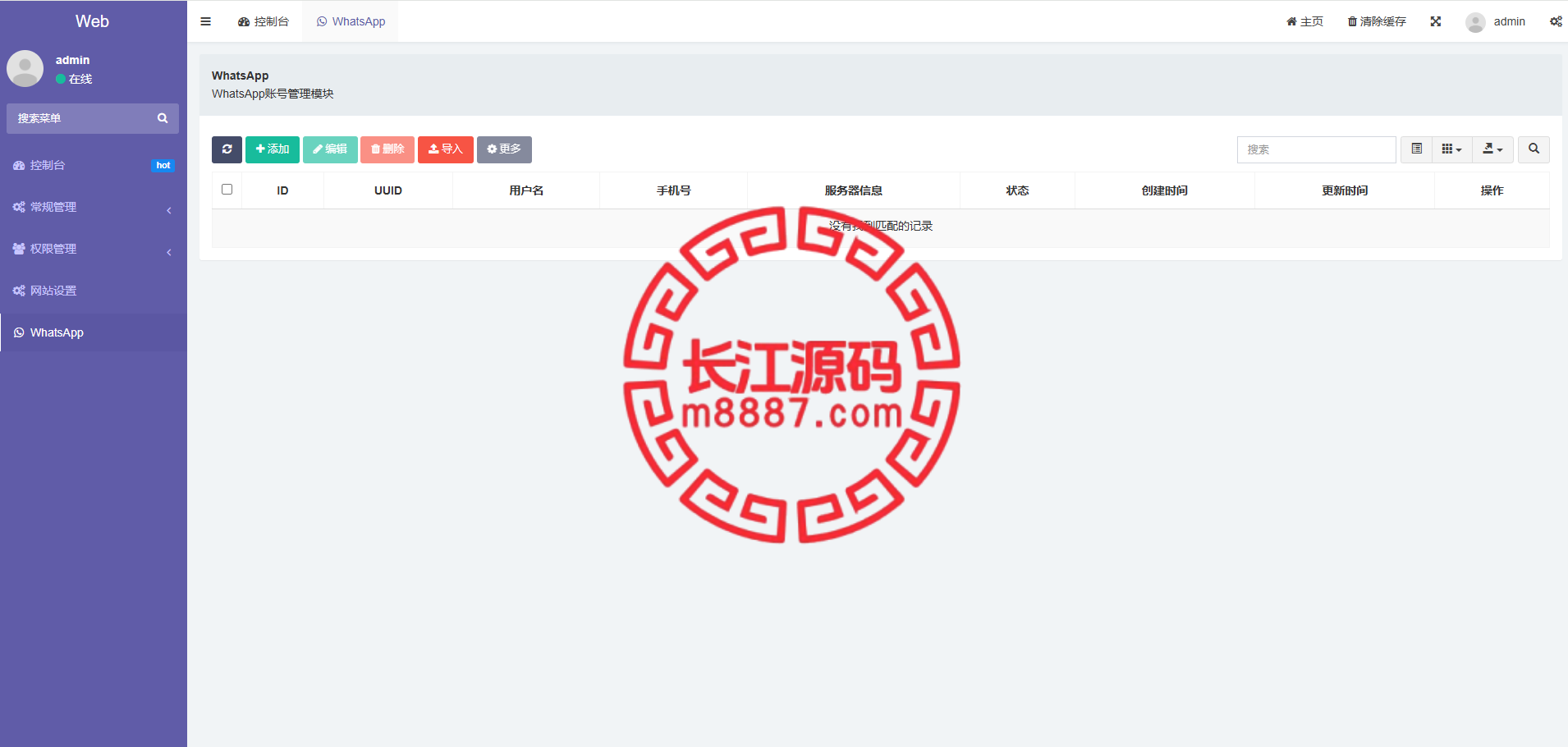This screenshot has width=1568, height=747.
Task: Click the refresh table button
Action: click(x=227, y=149)
